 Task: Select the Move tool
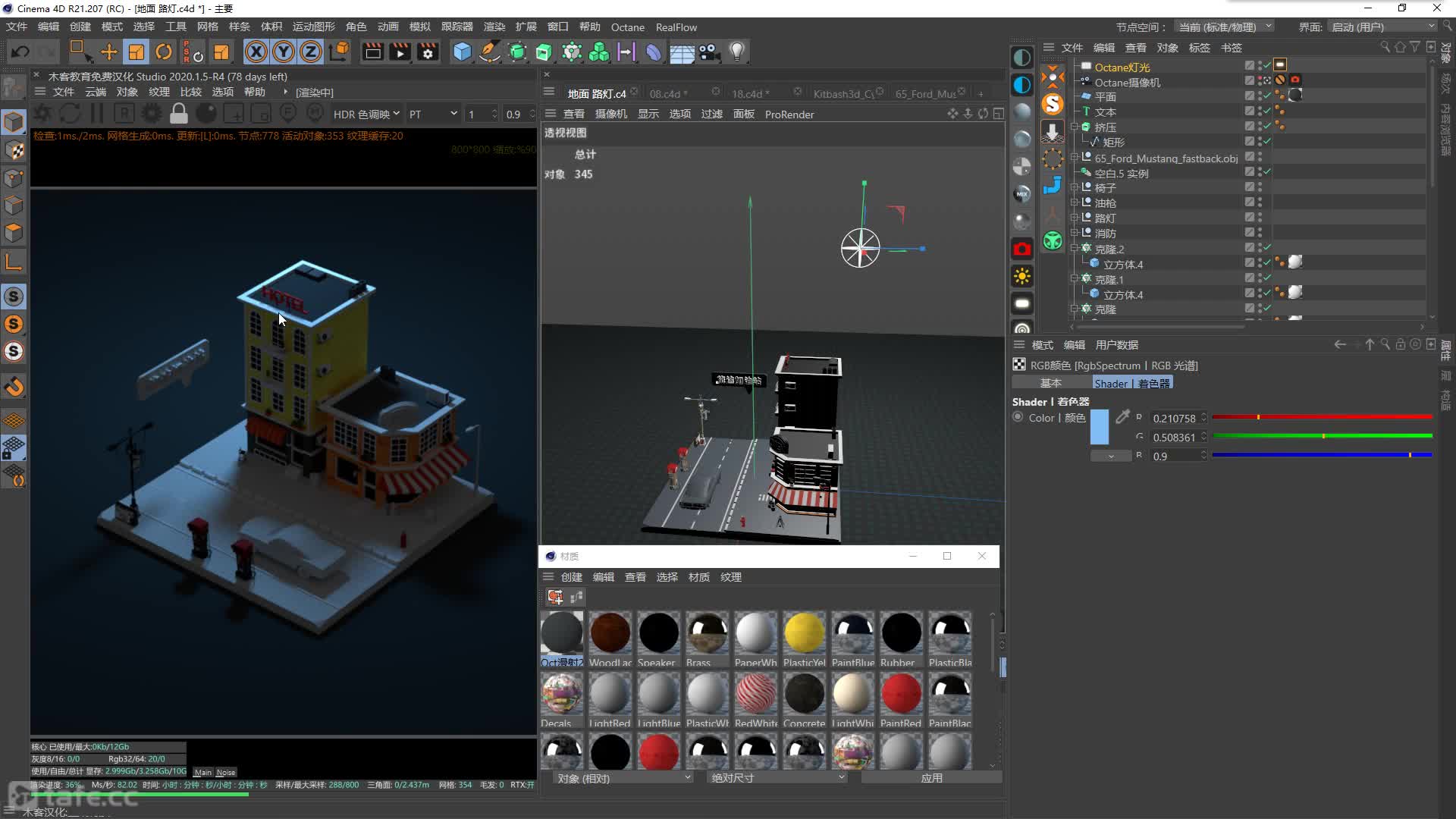click(x=109, y=52)
